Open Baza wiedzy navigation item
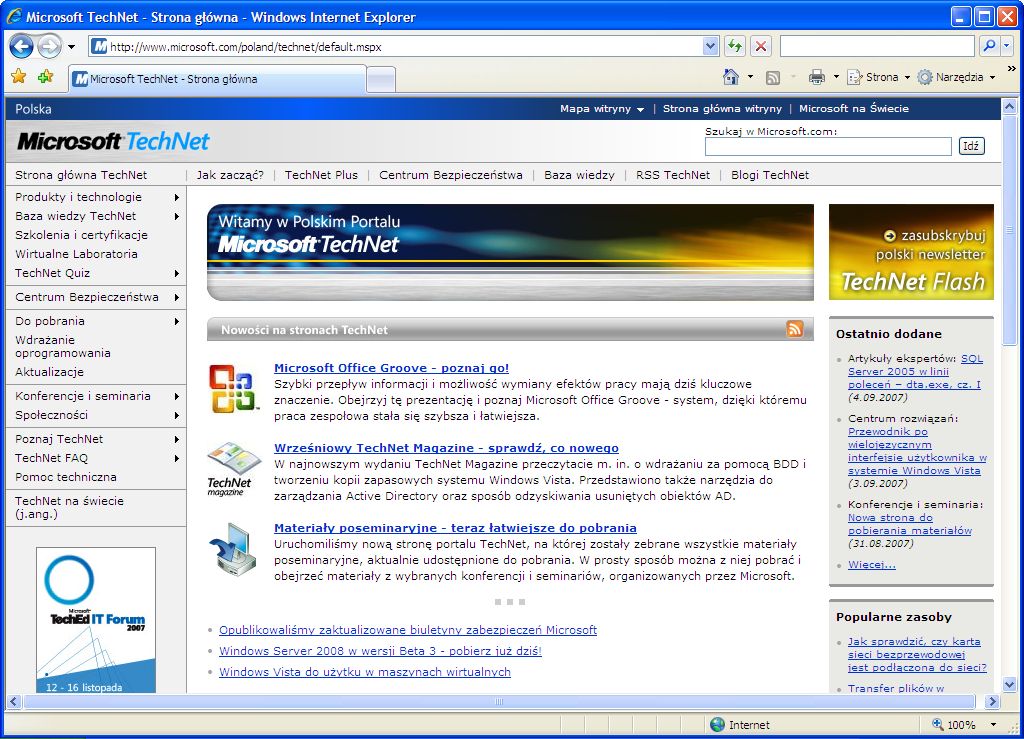This screenshot has height=739, width=1024. point(579,175)
